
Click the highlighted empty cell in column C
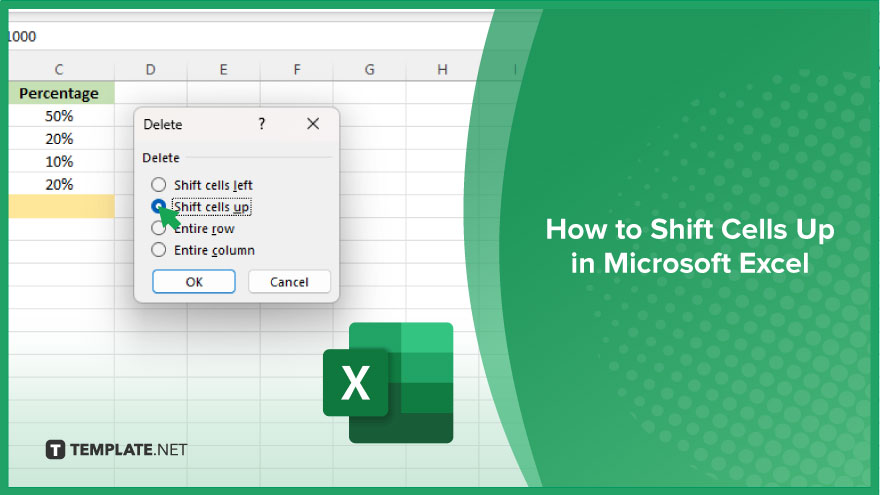click(62, 207)
